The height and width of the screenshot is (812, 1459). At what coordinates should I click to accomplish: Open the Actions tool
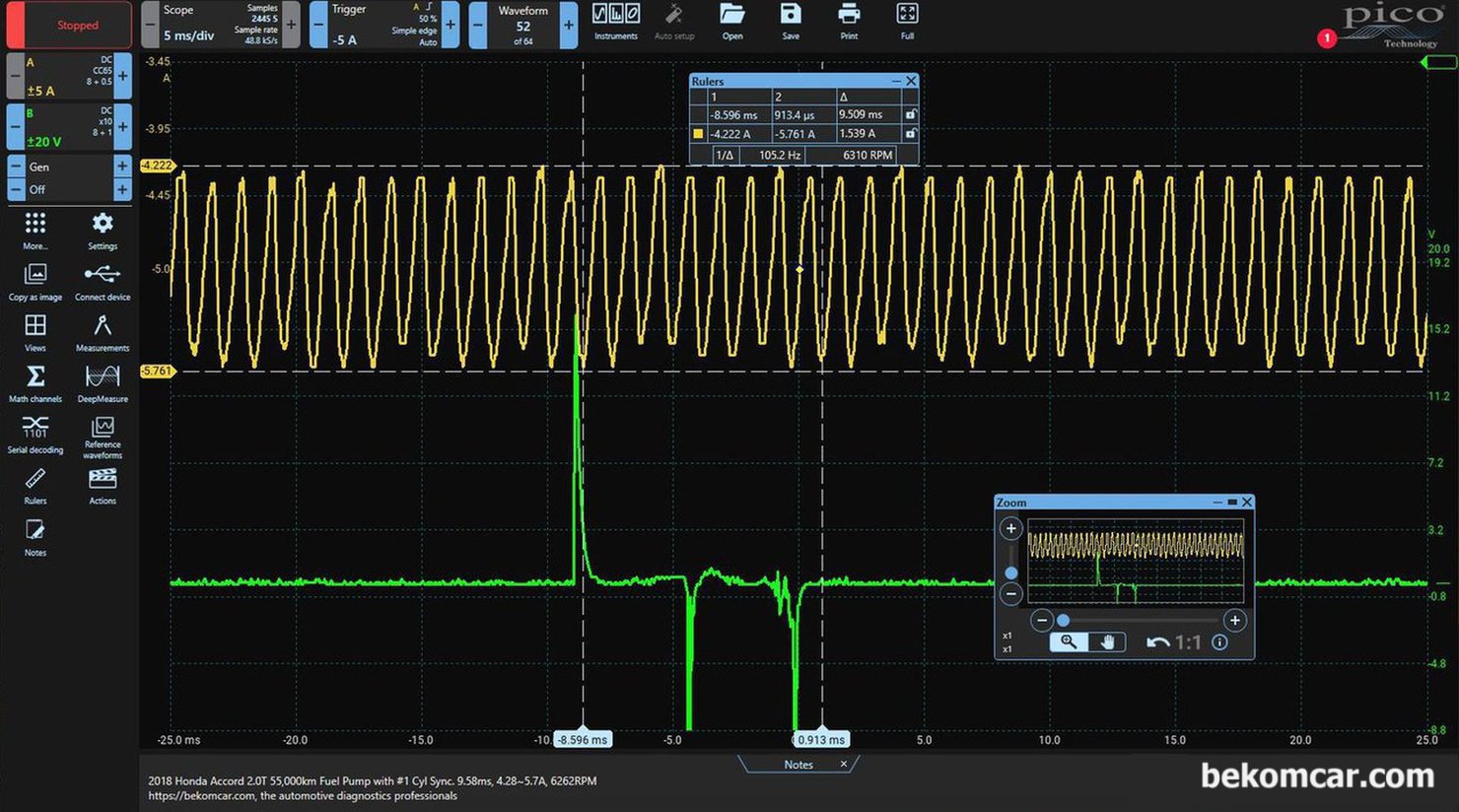(x=103, y=487)
